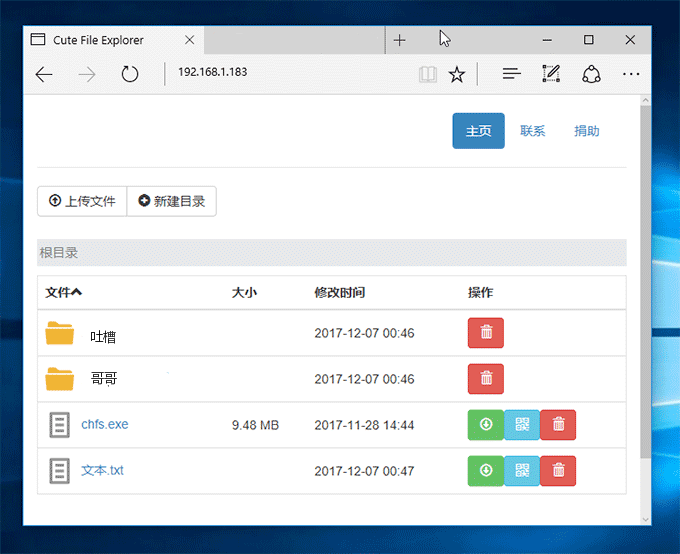680x554 pixels.
Task: Click the 操作 column header
Action: (481, 292)
